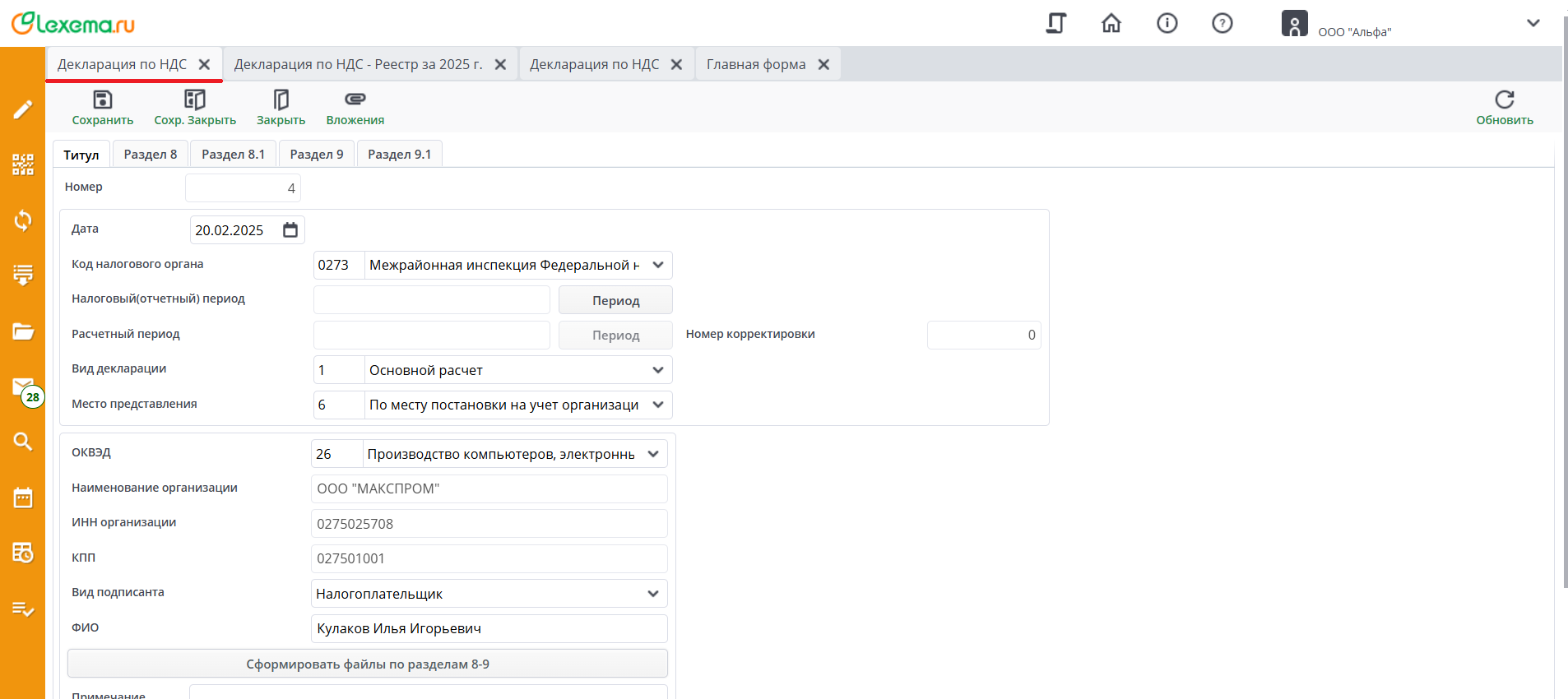Viewport: 1568px width, 699px height.
Task: Click Сформировать файлы по разделам 8-9 button
Action: [x=367, y=664]
